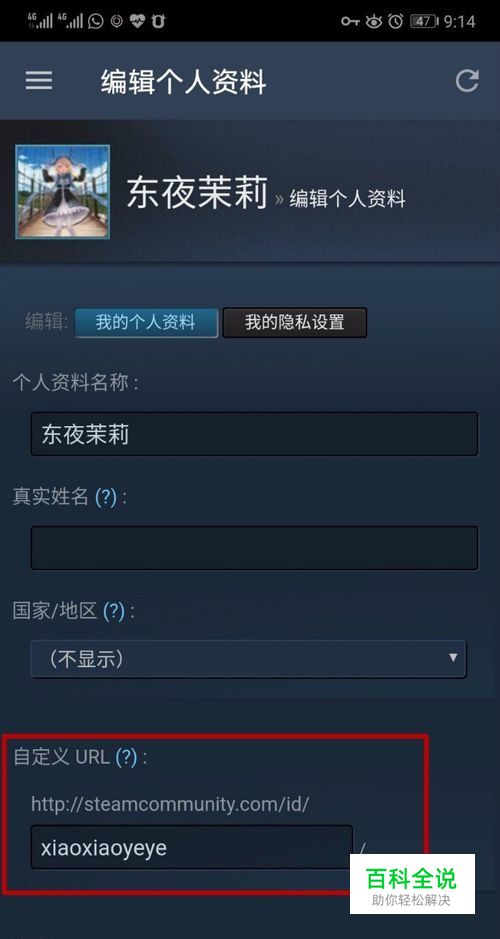Image resolution: width=500 pixels, height=939 pixels.
Task: Click the custom URL xiaoxiaoyeye field
Action: (x=192, y=847)
